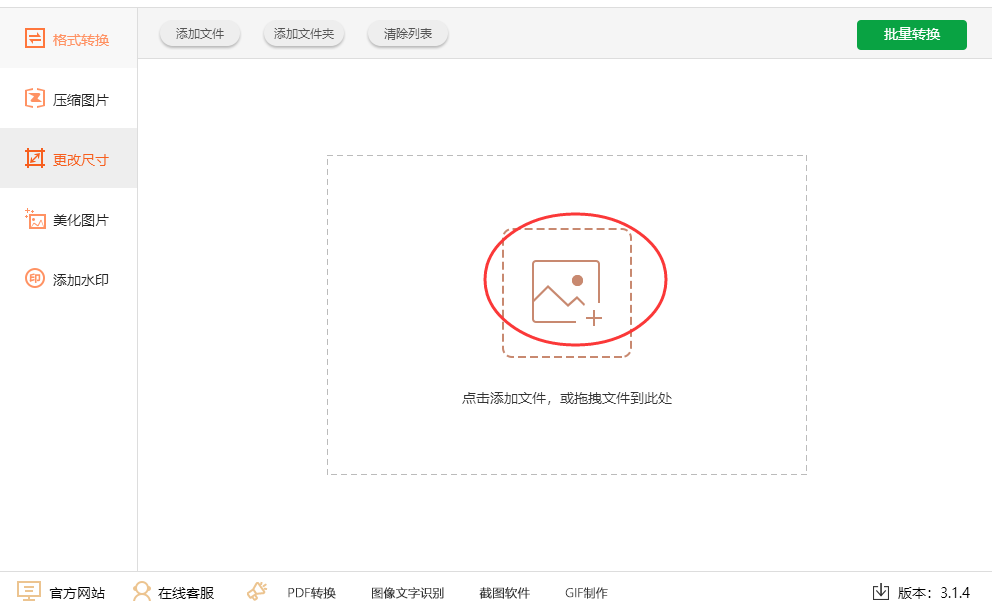Image resolution: width=992 pixels, height=611 pixels.
Task: Open the 截图软件 link
Action: tap(504, 593)
